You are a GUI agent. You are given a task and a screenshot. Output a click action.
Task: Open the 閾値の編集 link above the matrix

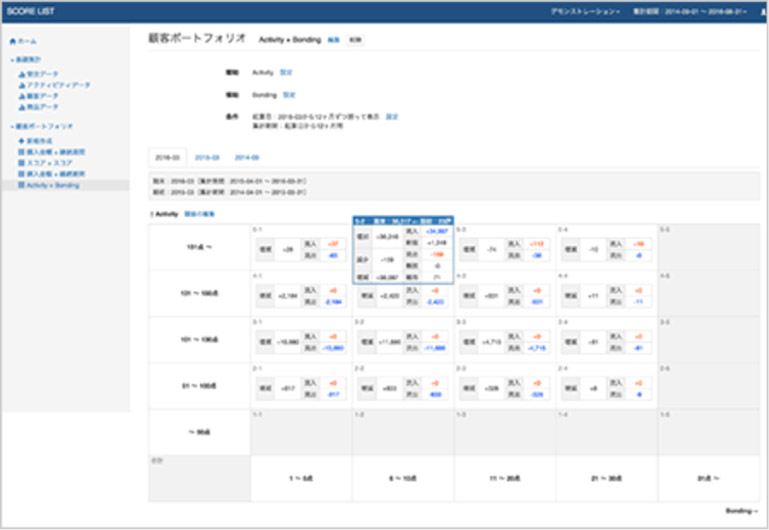(x=203, y=214)
